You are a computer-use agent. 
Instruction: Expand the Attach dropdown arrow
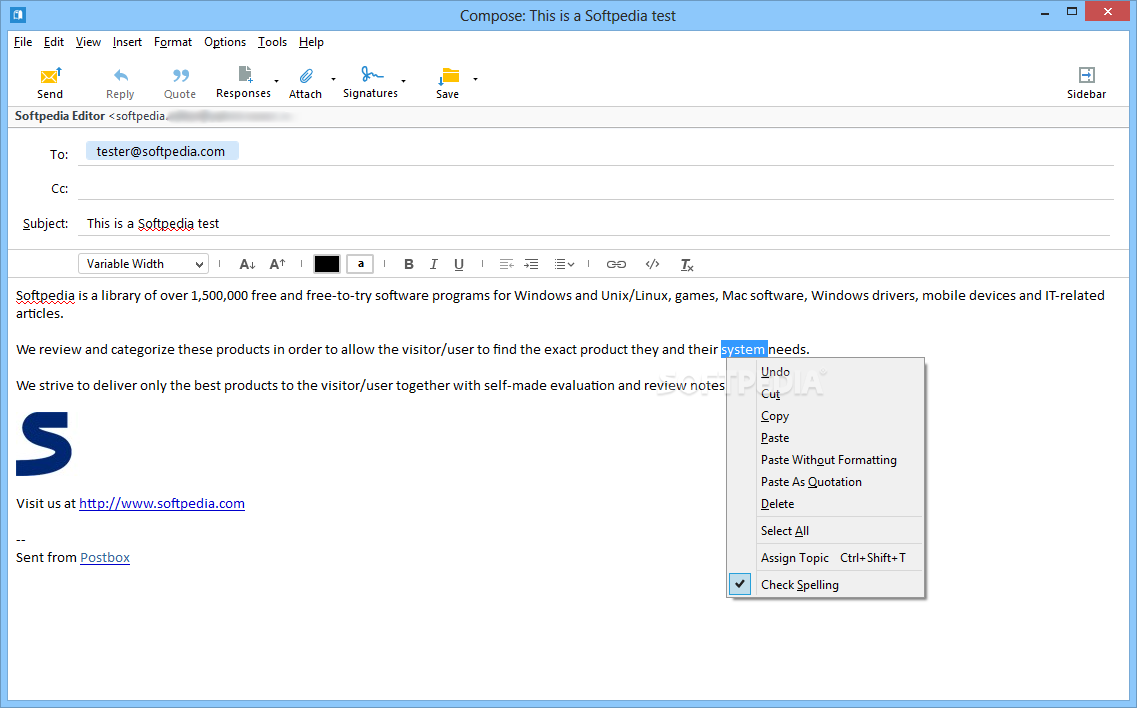click(334, 79)
